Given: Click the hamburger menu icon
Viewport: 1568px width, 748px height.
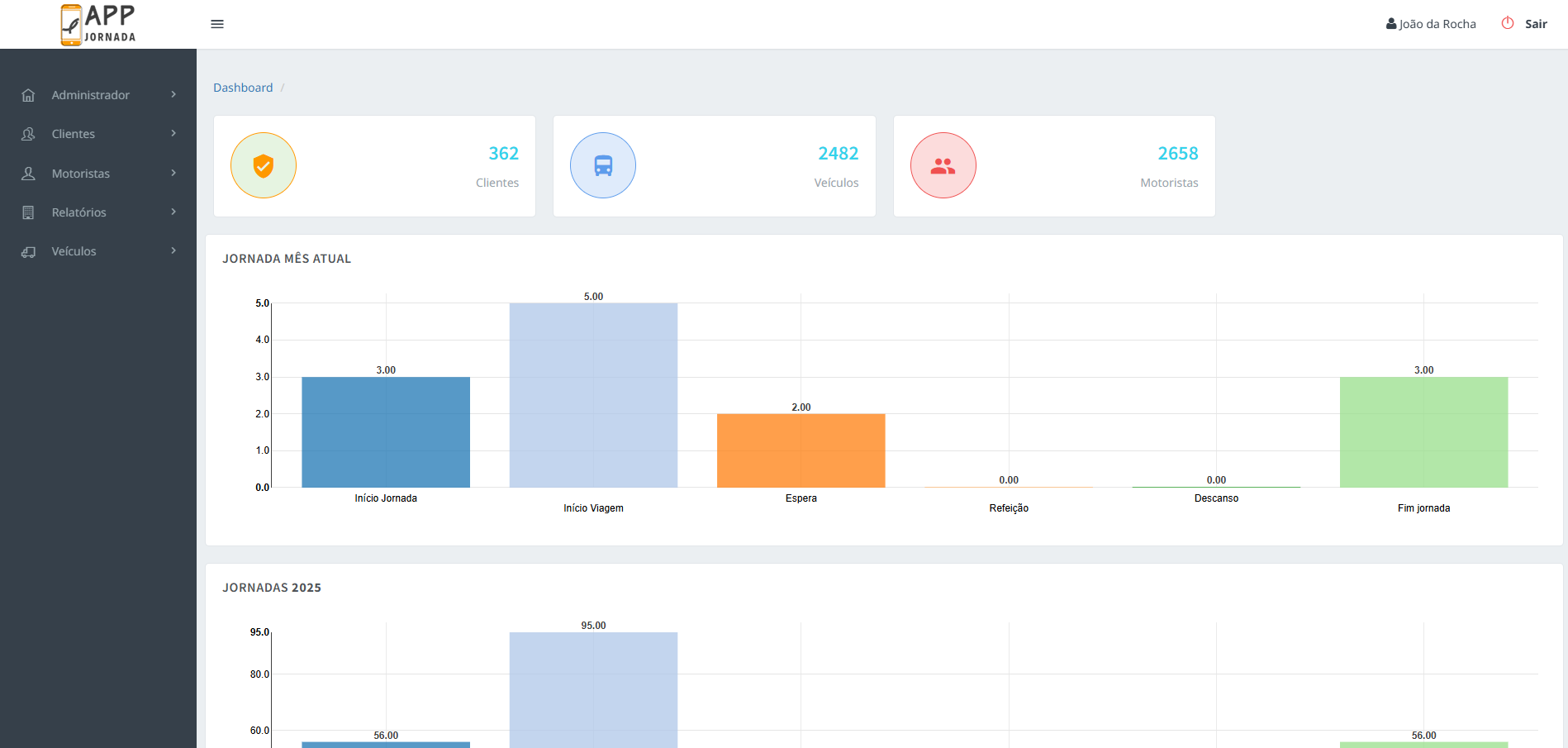Looking at the screenshot, I should [217, 23].
